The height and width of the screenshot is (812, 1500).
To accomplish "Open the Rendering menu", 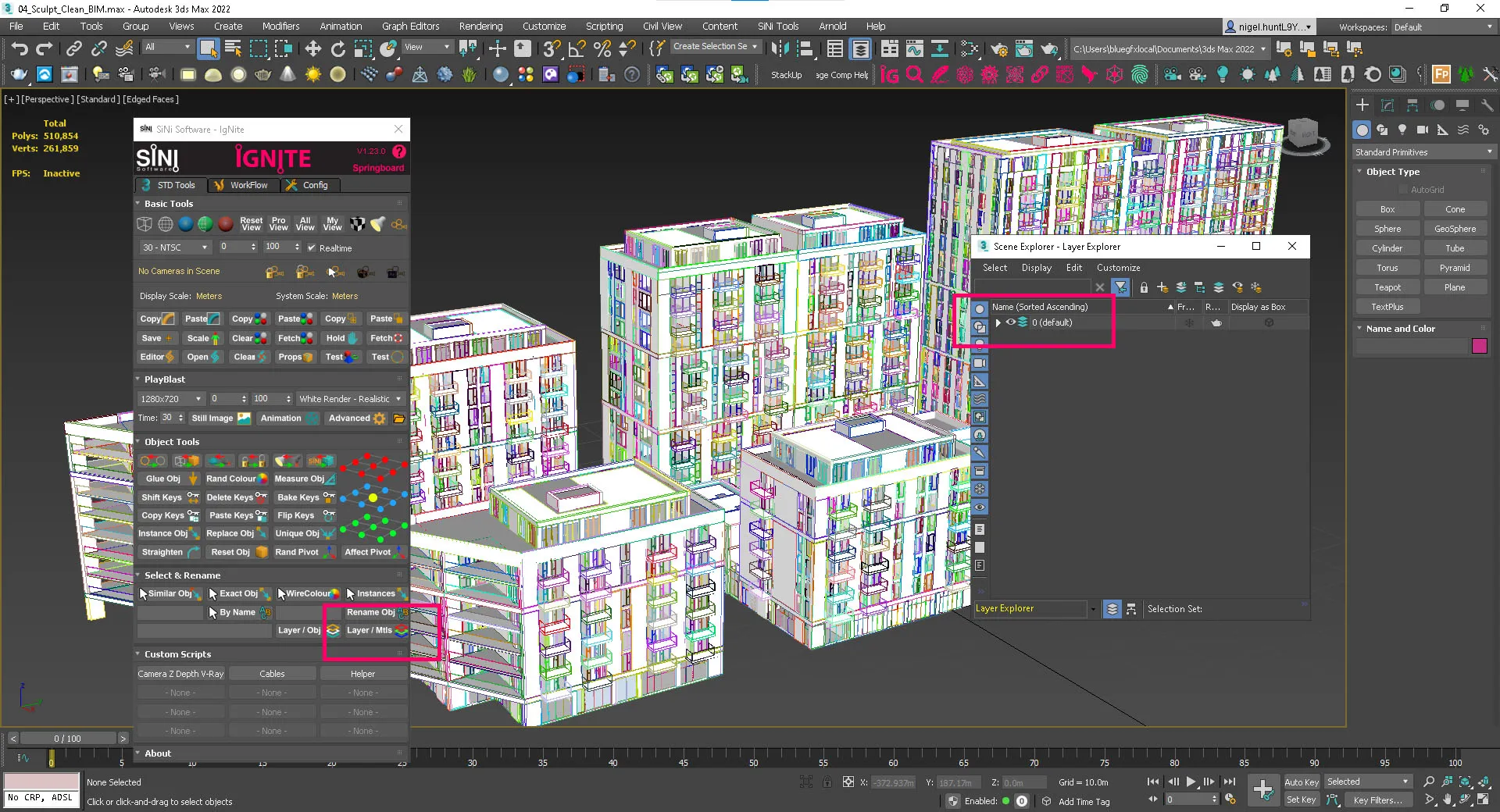I will pos(480,26).
